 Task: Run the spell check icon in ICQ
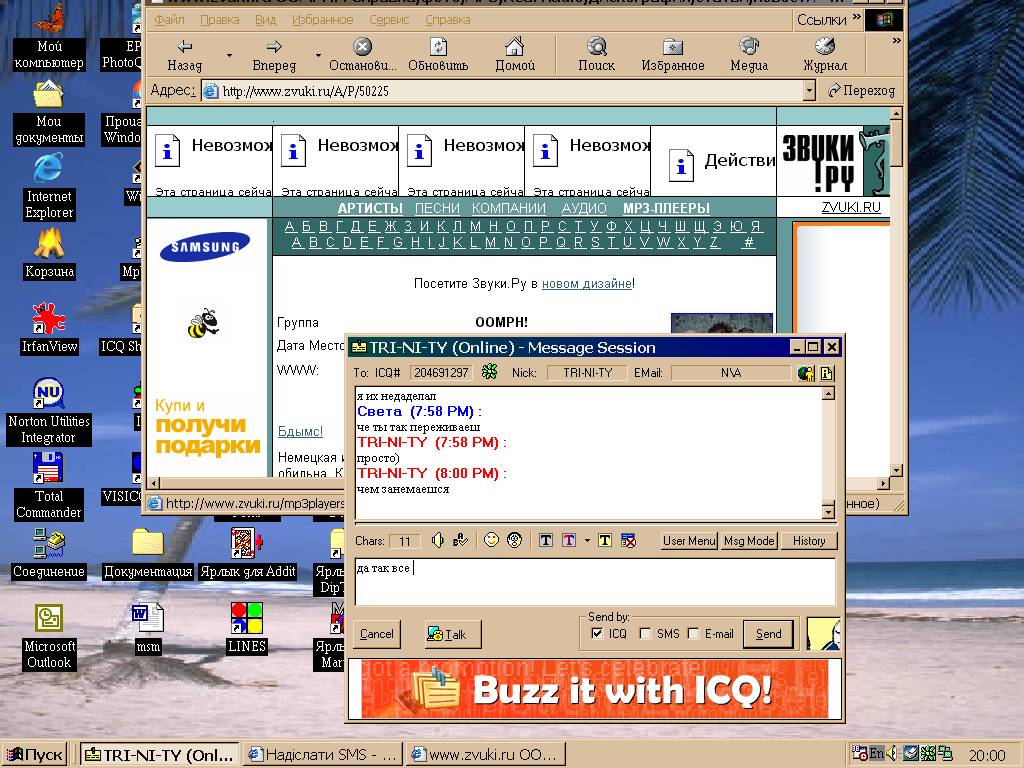coord(460,540)
